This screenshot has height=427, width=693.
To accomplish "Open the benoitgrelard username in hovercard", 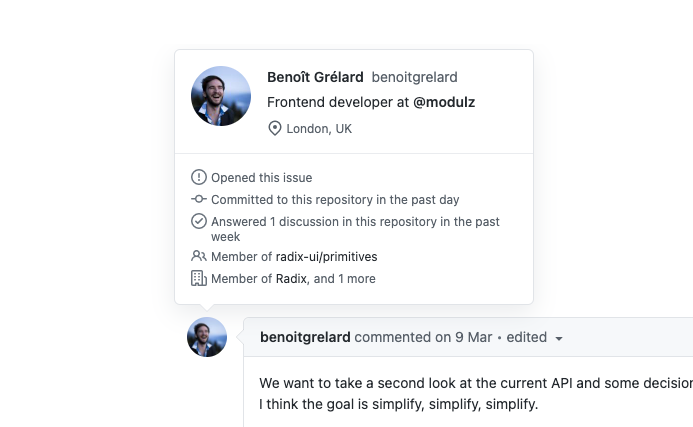I will coord(414,77).
